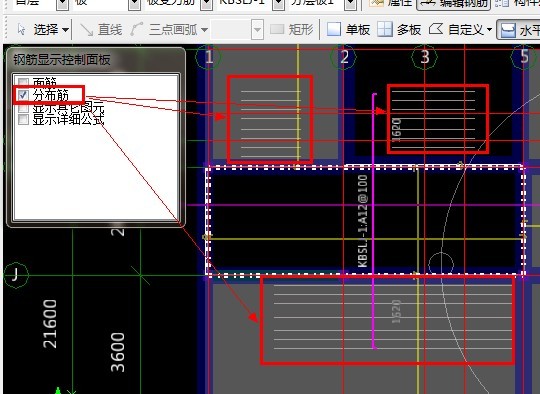
Task: Select the KBSLJ-1:A12@100 rebar label
Action: 363,221
